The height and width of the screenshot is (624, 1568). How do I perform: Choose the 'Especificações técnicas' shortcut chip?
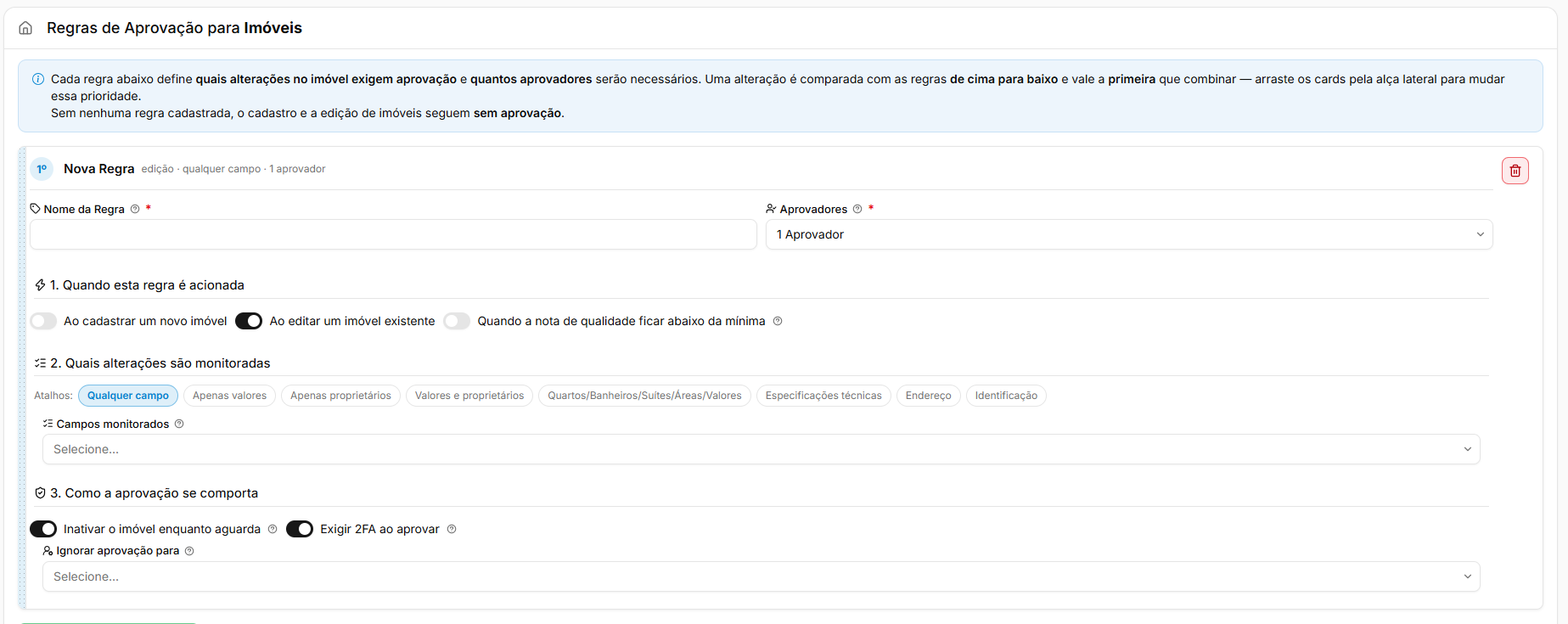pyautogui.click(x=823, y=396)
